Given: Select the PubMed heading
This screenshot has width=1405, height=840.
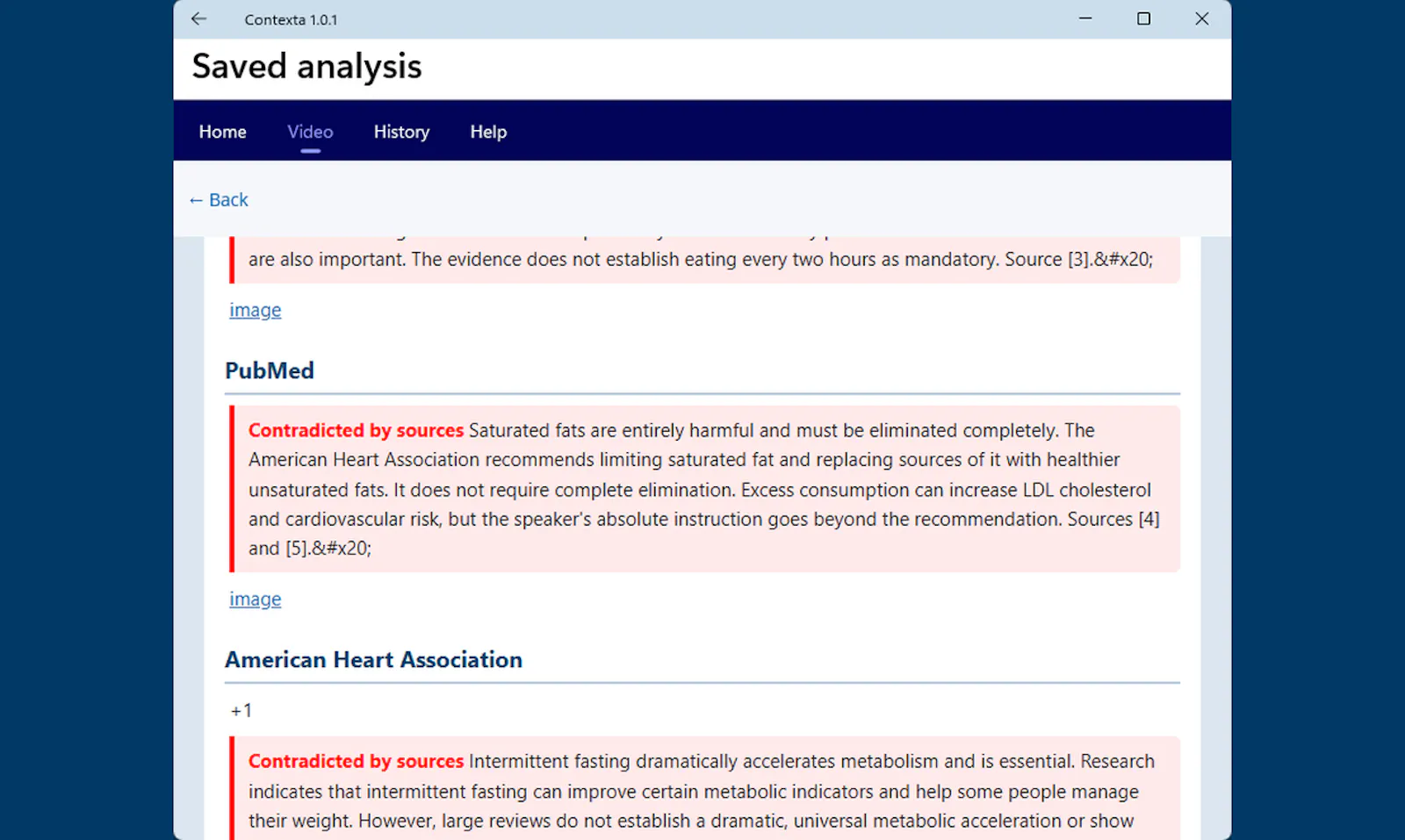Looking at the screenshot, I should point(270,370).
